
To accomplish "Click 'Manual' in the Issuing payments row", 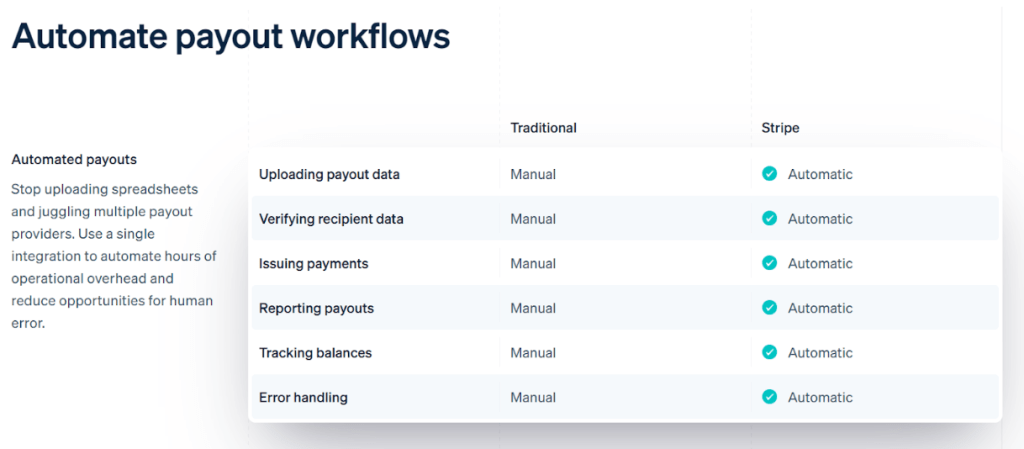I will pyautogui.click(x=533, y=264).
